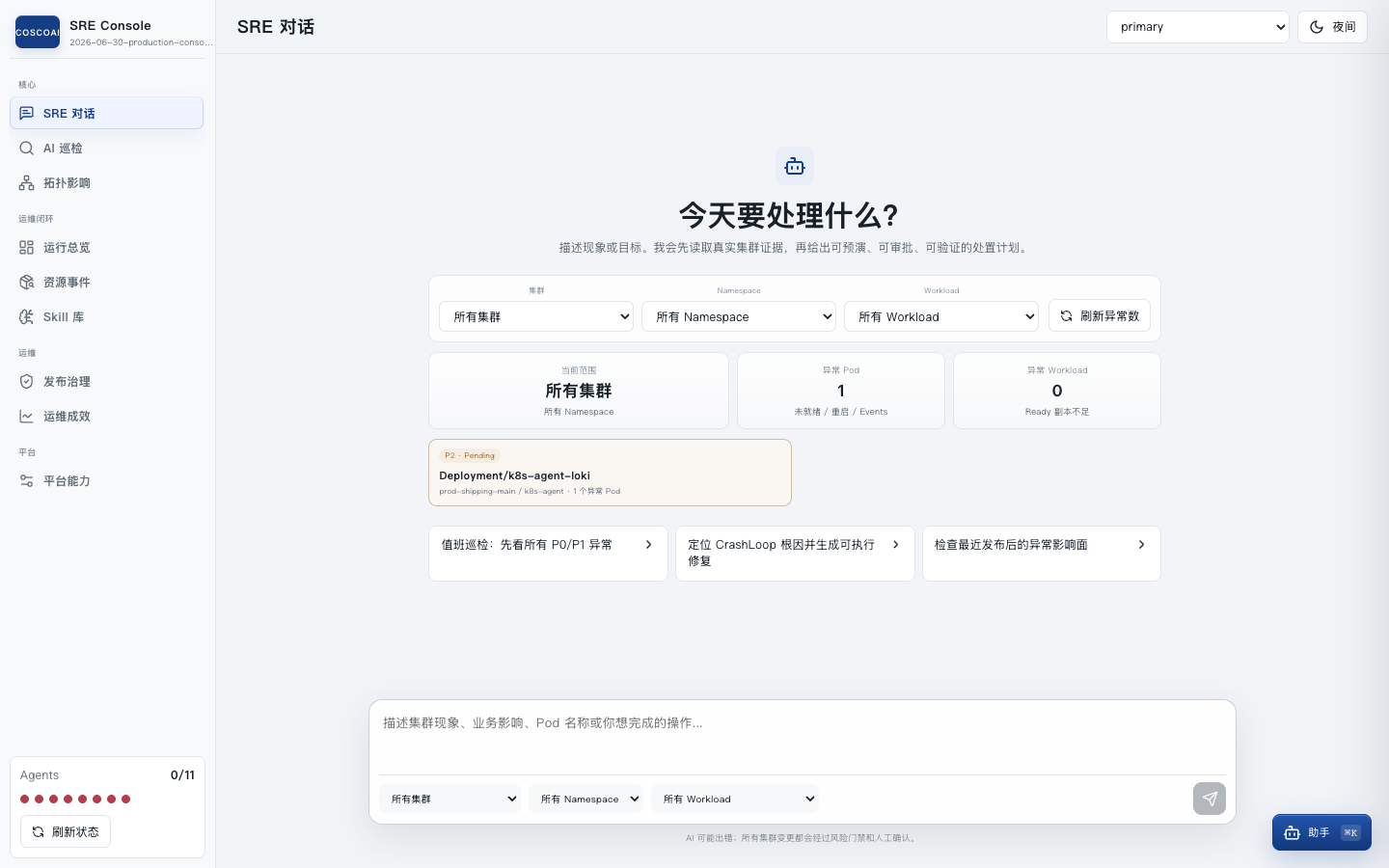Click the 平台能力 sliders icon
Viewport: 1389px width, 868px height.
[x=27, y=480]
